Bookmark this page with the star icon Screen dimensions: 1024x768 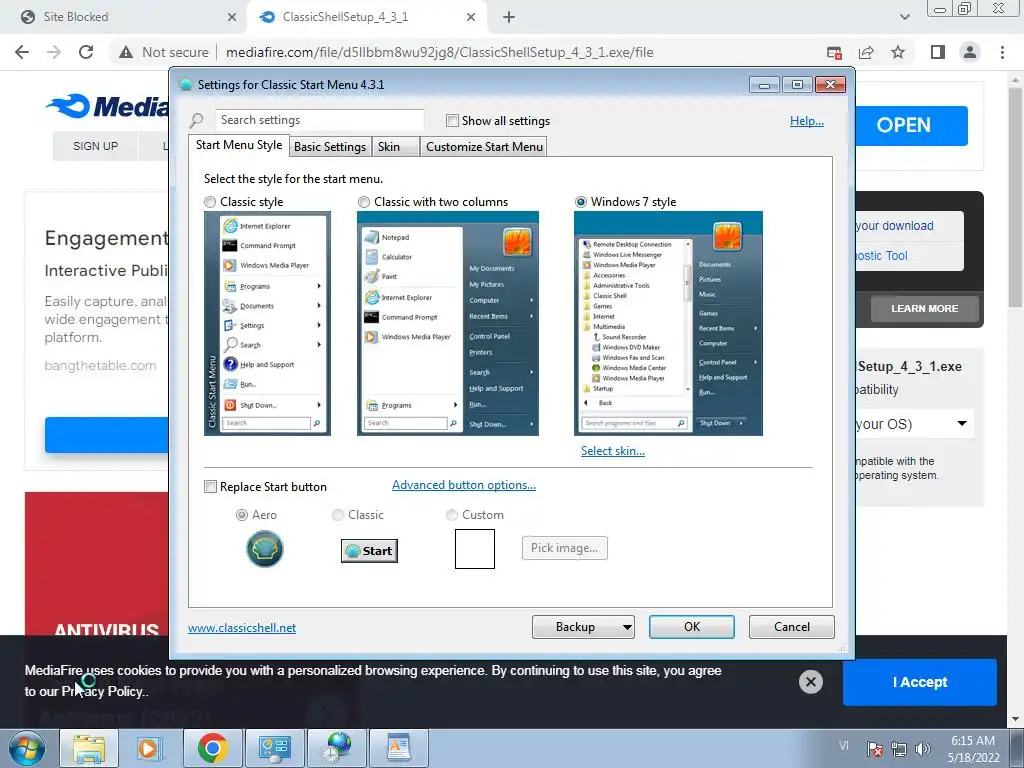pyautogui.click(x=898, y=52)
